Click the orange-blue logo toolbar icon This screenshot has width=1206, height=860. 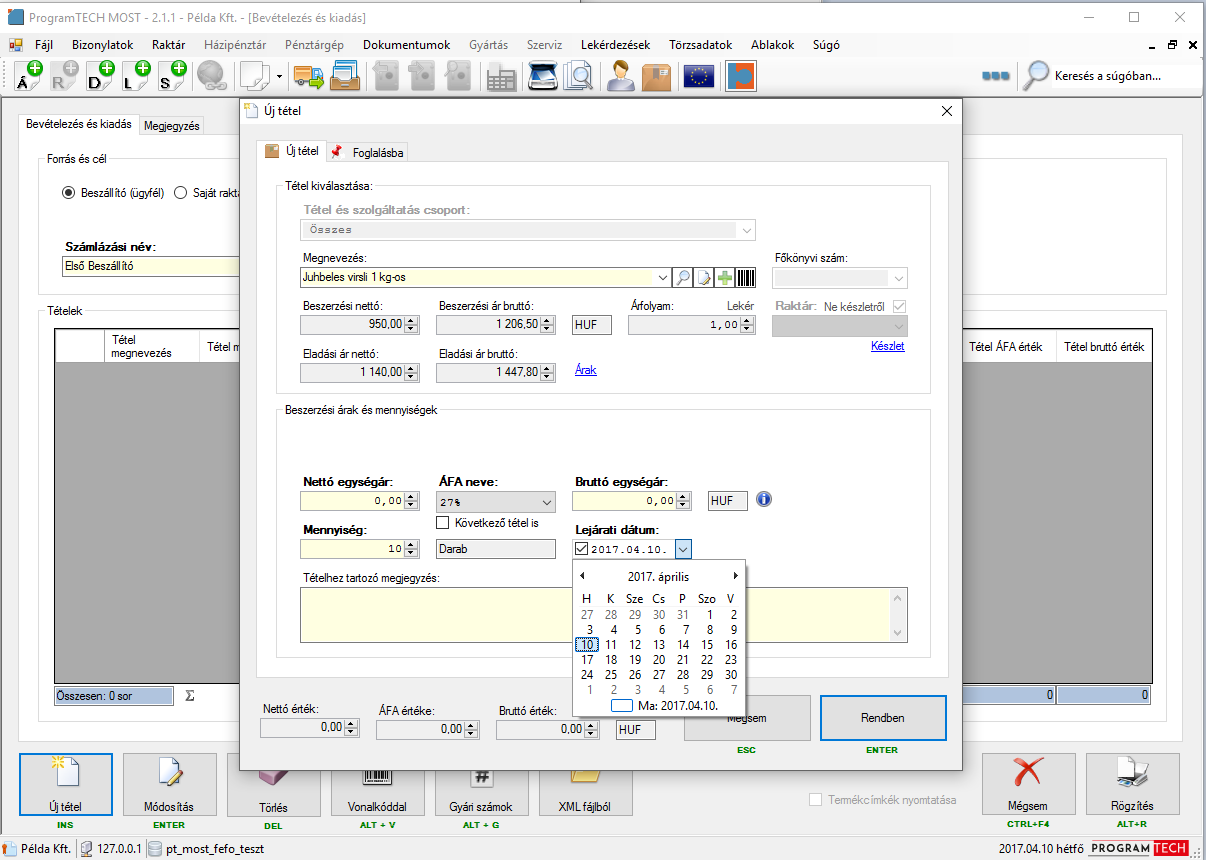(x=740, y=76)
